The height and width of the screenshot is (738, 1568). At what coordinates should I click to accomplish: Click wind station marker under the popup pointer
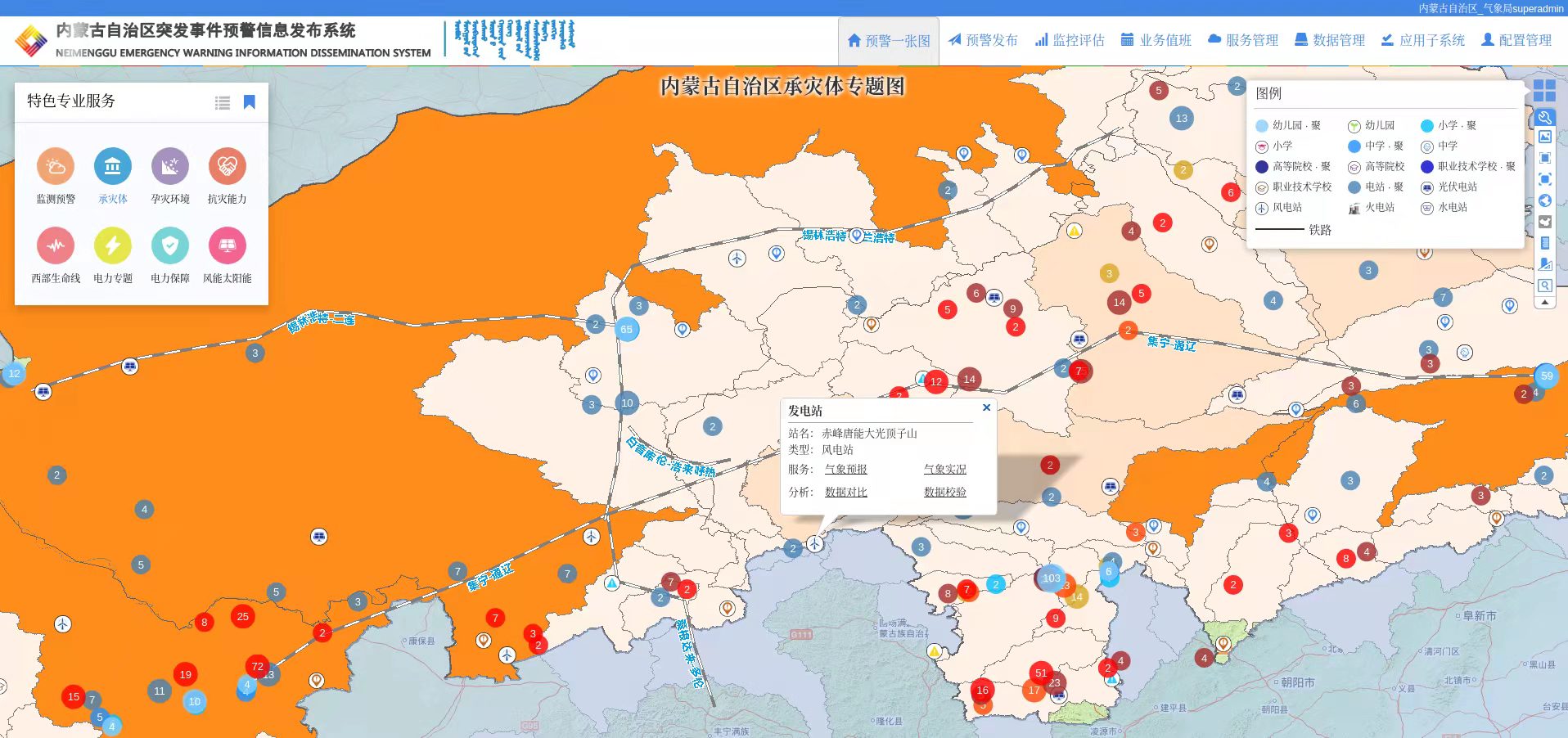tap(815, 544)
